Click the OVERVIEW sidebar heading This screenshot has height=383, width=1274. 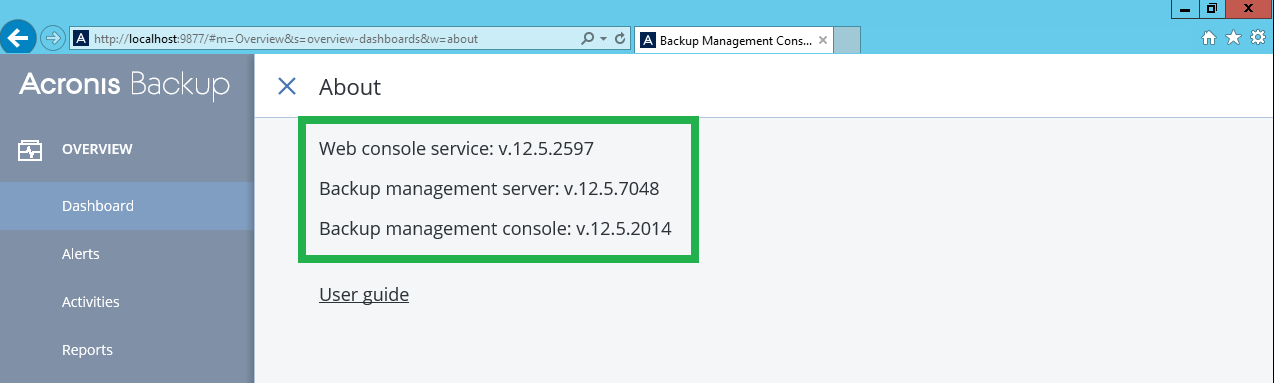point(97,149)
